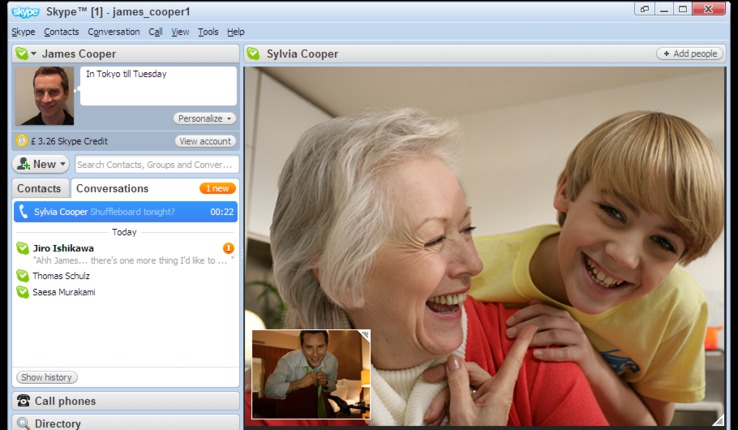The height and width of the screenshot is (430, 738).
Task: Click the View account button
Action: coord(206,141)
